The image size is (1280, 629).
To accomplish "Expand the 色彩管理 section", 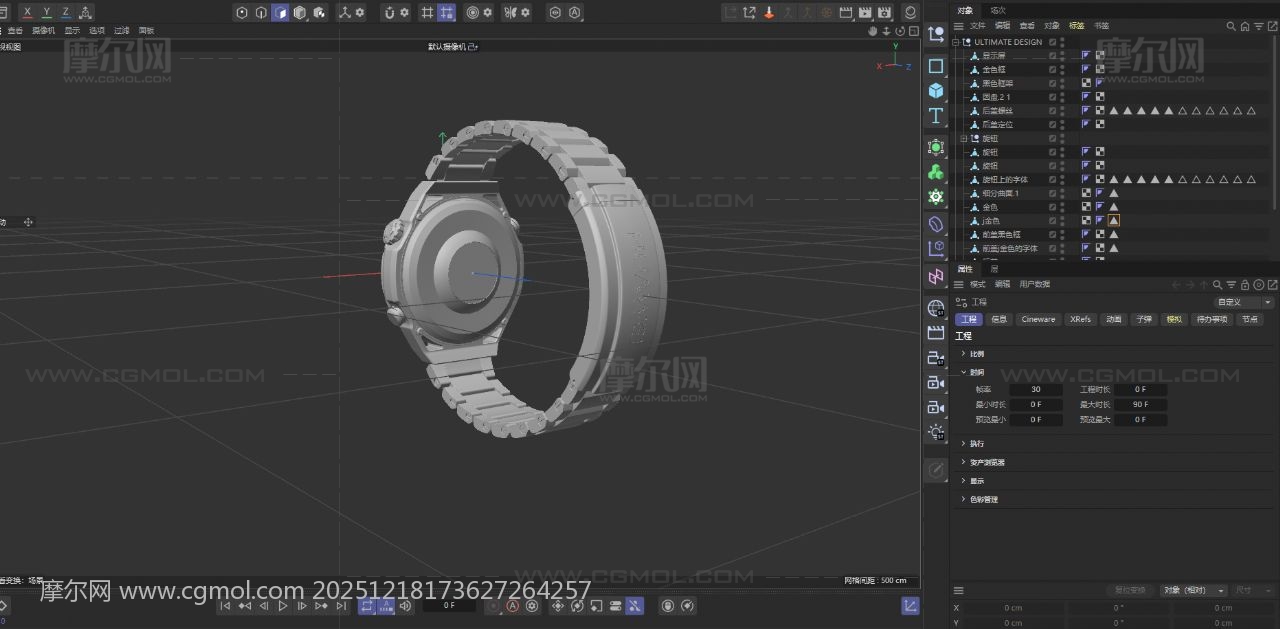I will 964,499.
